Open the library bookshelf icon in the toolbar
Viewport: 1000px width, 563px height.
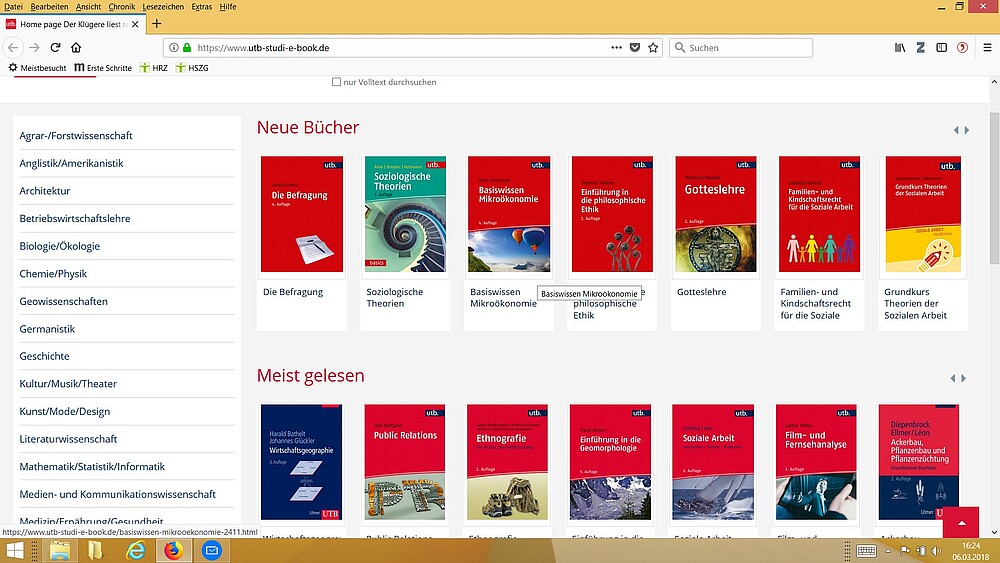[x=900, y=47]
